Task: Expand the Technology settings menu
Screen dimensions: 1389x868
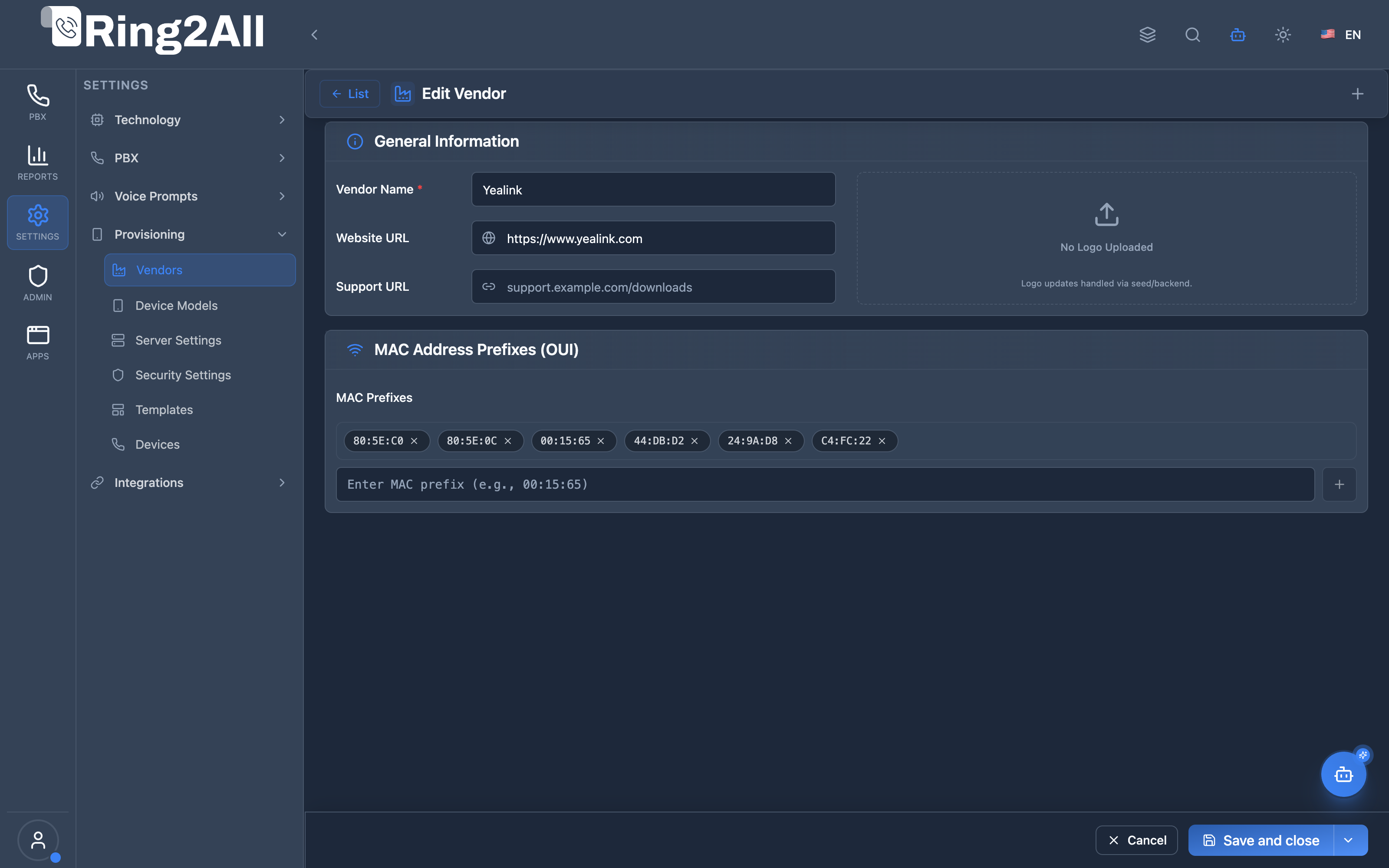Action: click(189, 120)
